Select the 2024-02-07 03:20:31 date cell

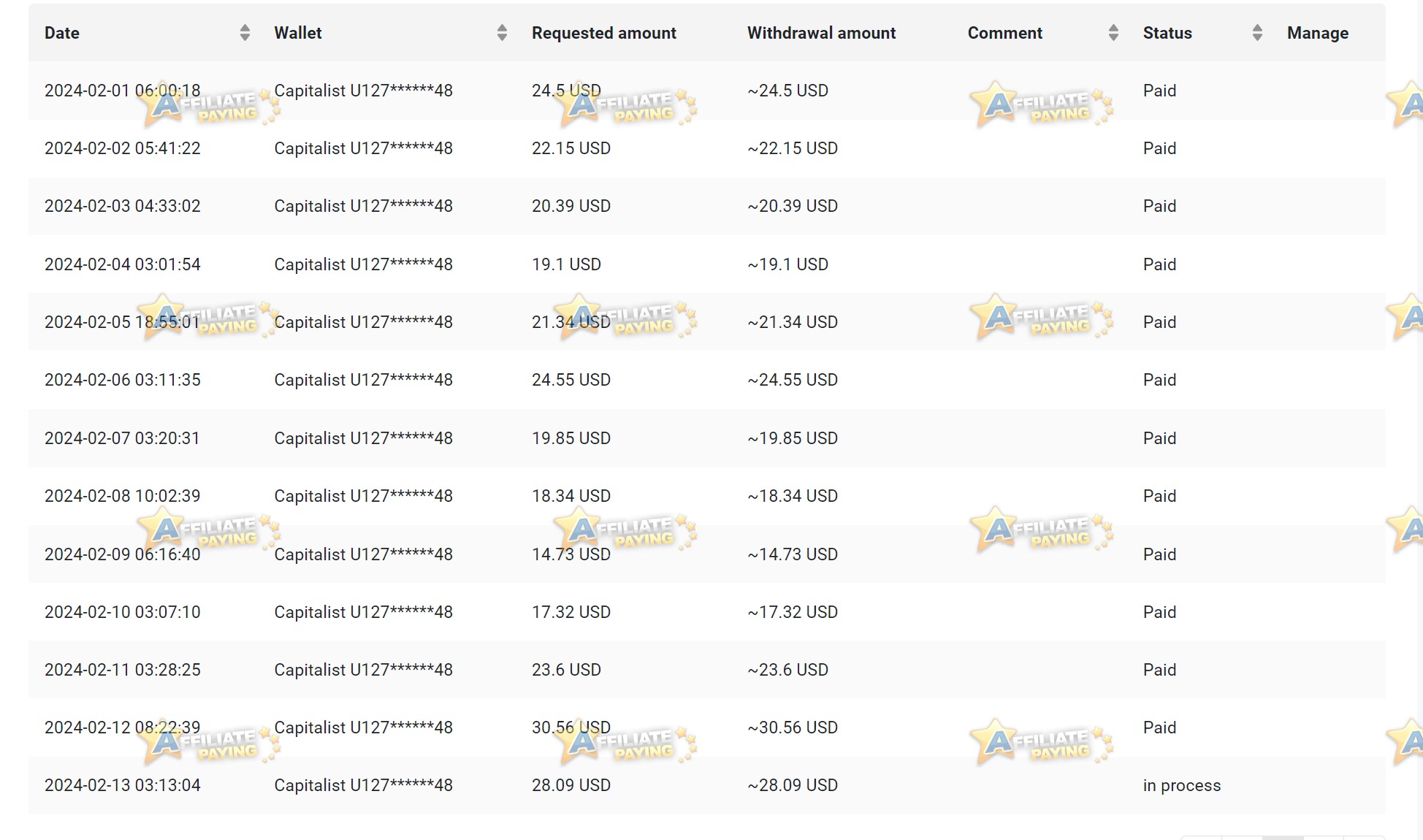122,438
